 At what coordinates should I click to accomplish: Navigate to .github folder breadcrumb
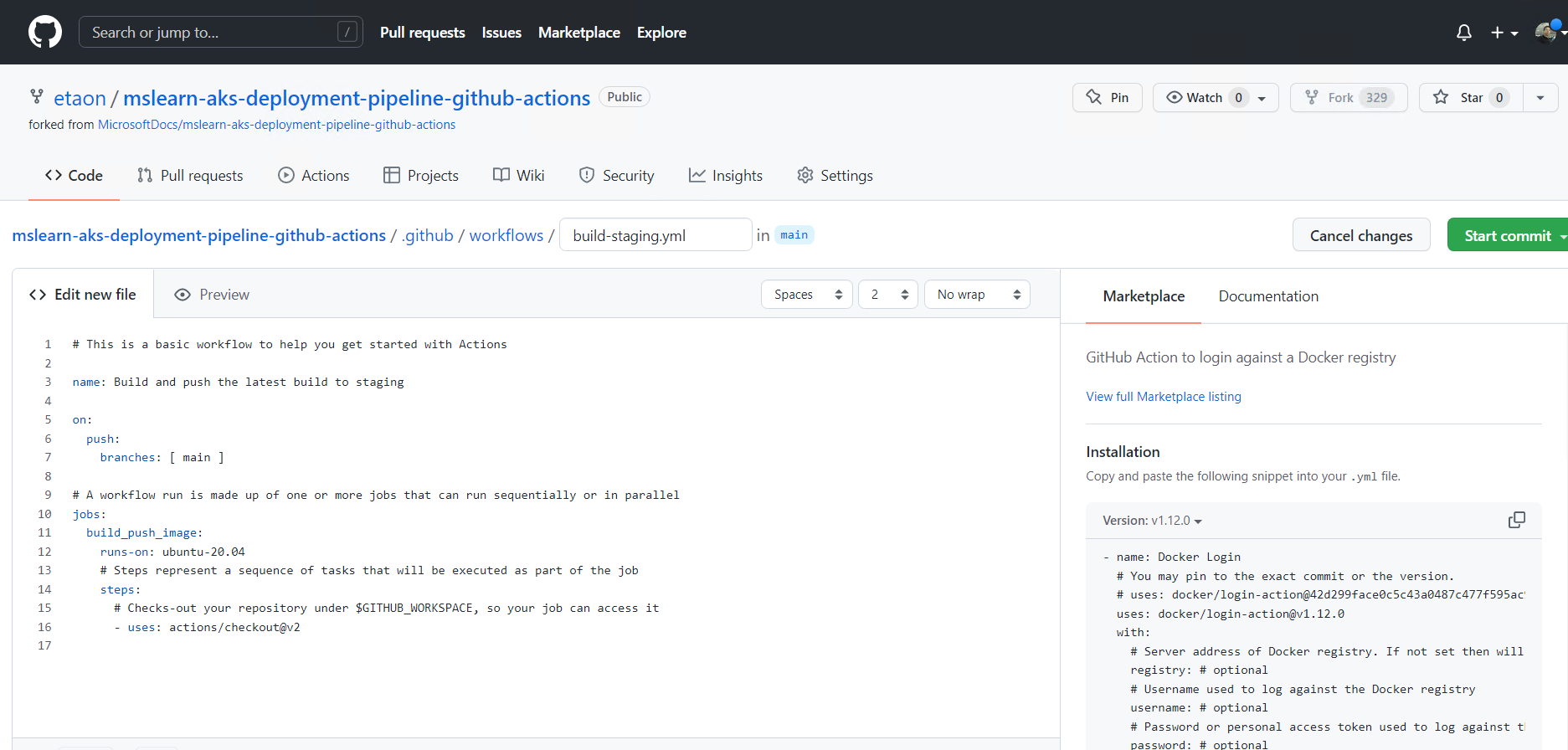(427, 235)
